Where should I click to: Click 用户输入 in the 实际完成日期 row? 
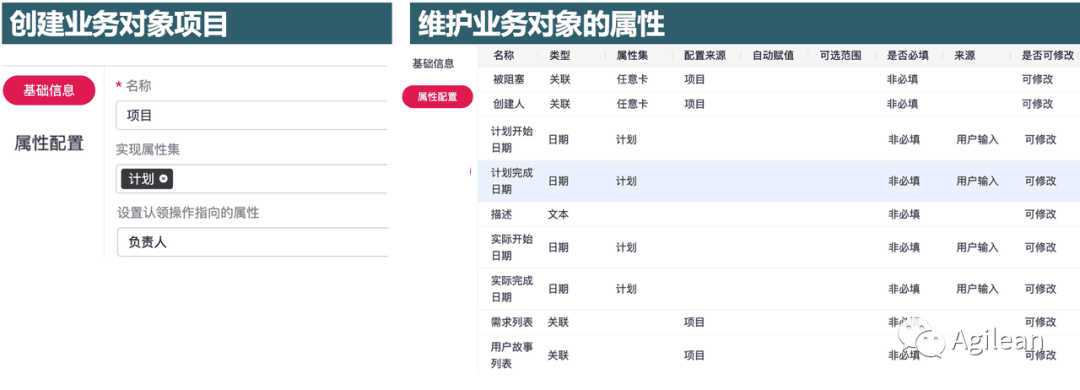(977, 289)
